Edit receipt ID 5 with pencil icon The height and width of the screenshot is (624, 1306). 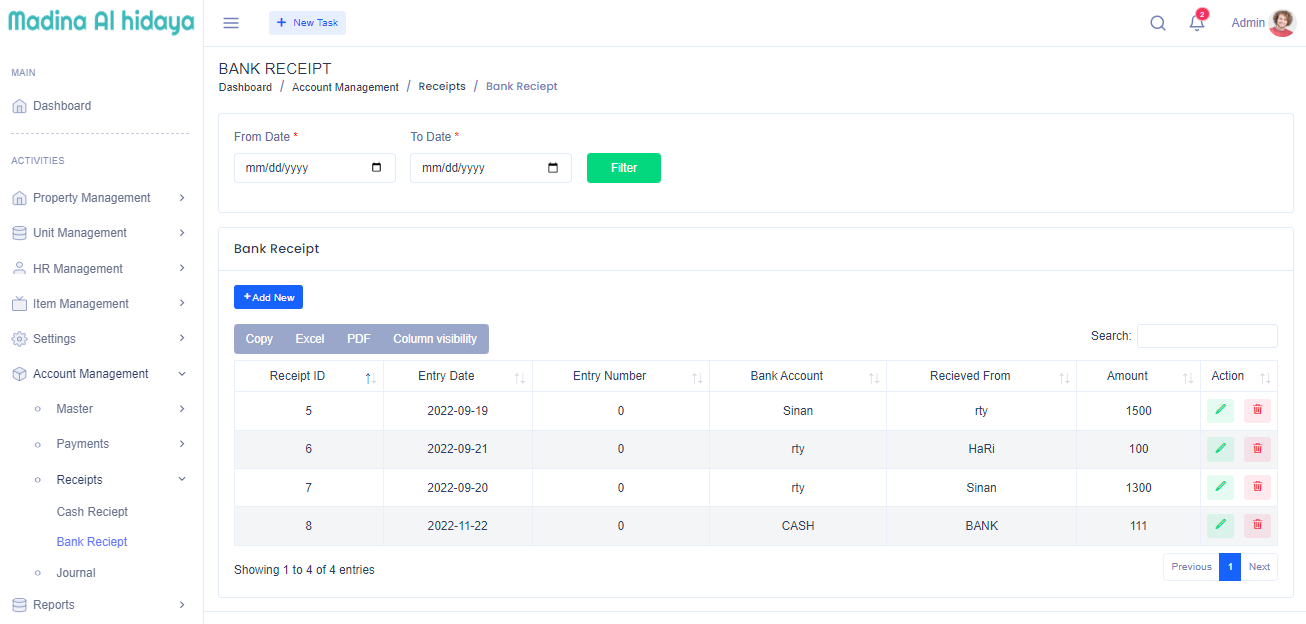(x=1220, y=411)
